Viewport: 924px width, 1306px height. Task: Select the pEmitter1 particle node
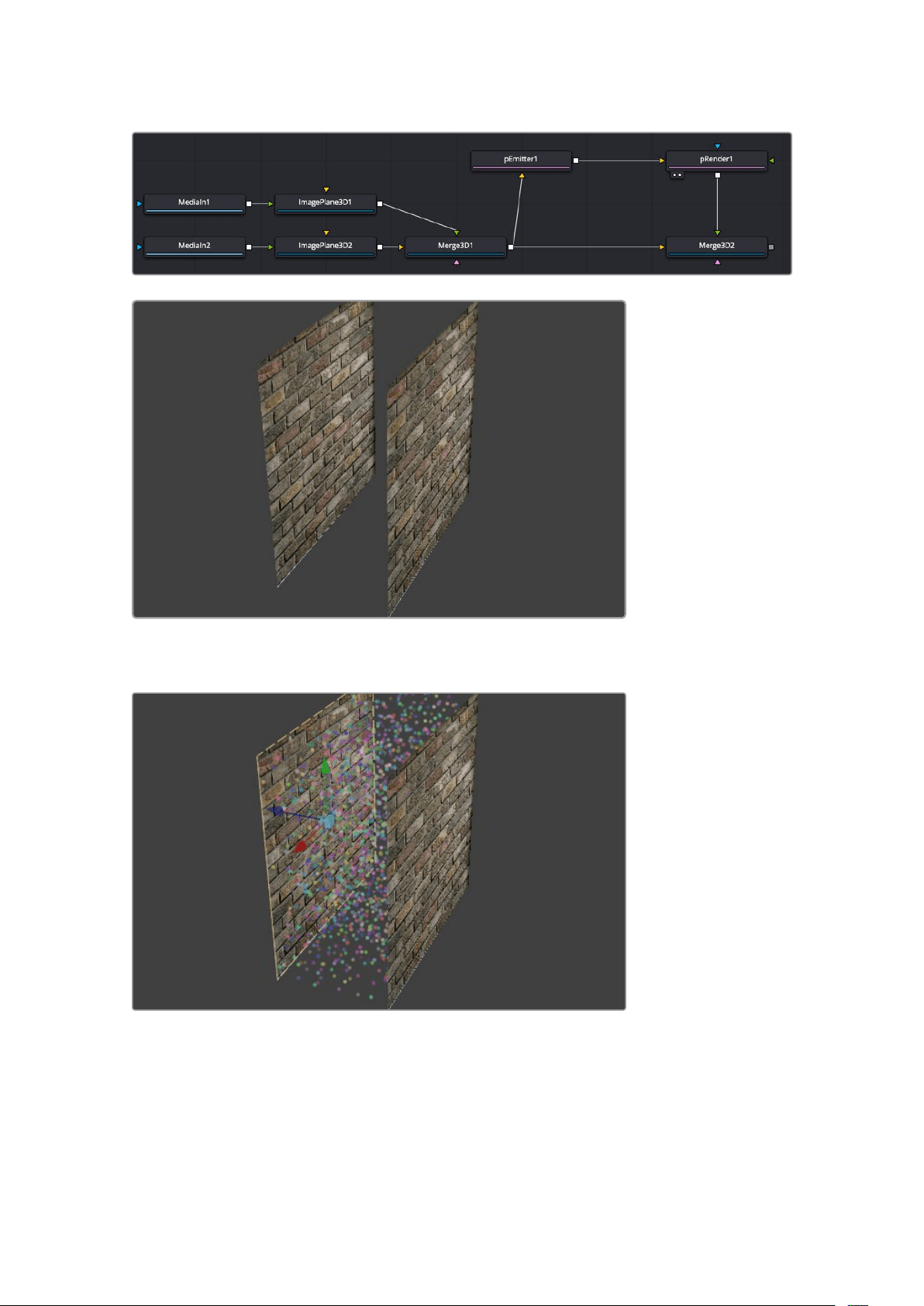[x=521, y=160]
